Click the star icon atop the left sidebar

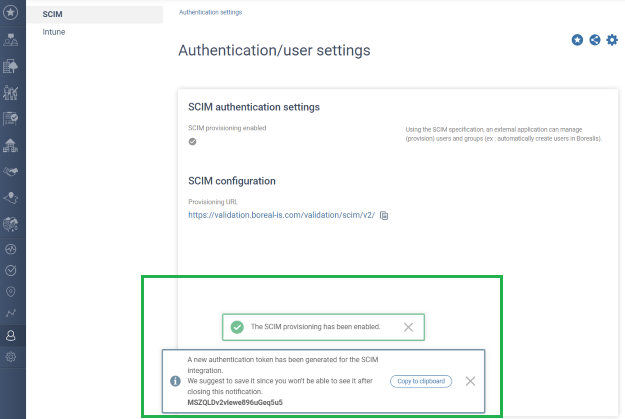[x=12, y=14]
